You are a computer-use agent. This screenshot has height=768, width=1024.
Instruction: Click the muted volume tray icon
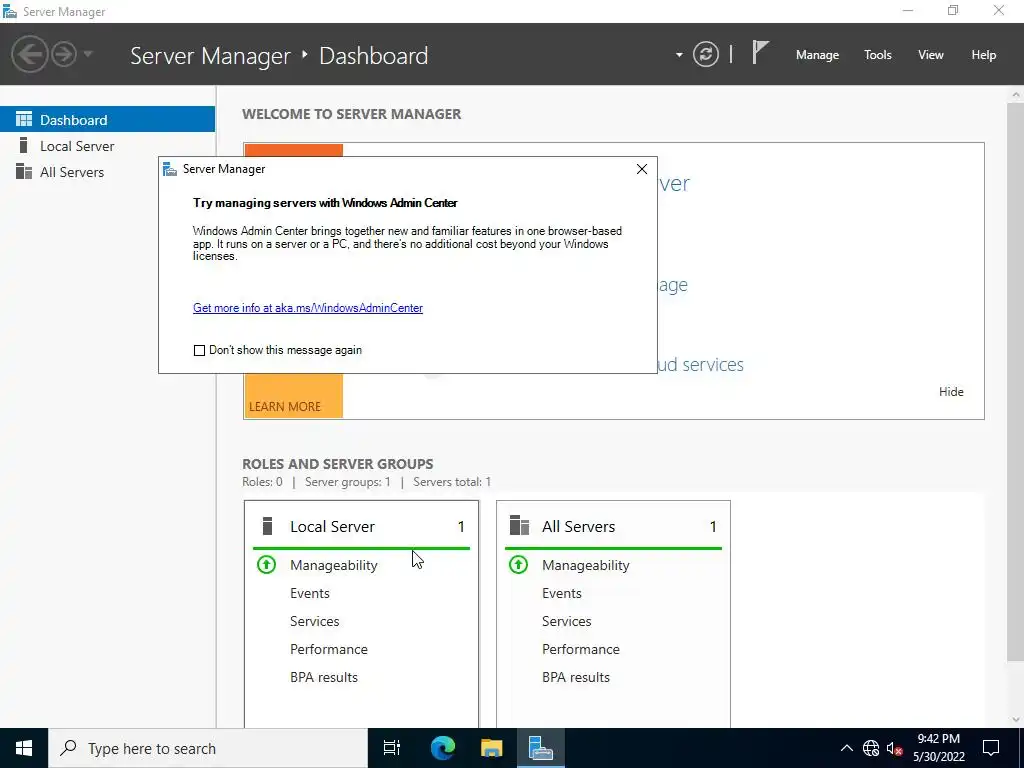tap(894, 748)
